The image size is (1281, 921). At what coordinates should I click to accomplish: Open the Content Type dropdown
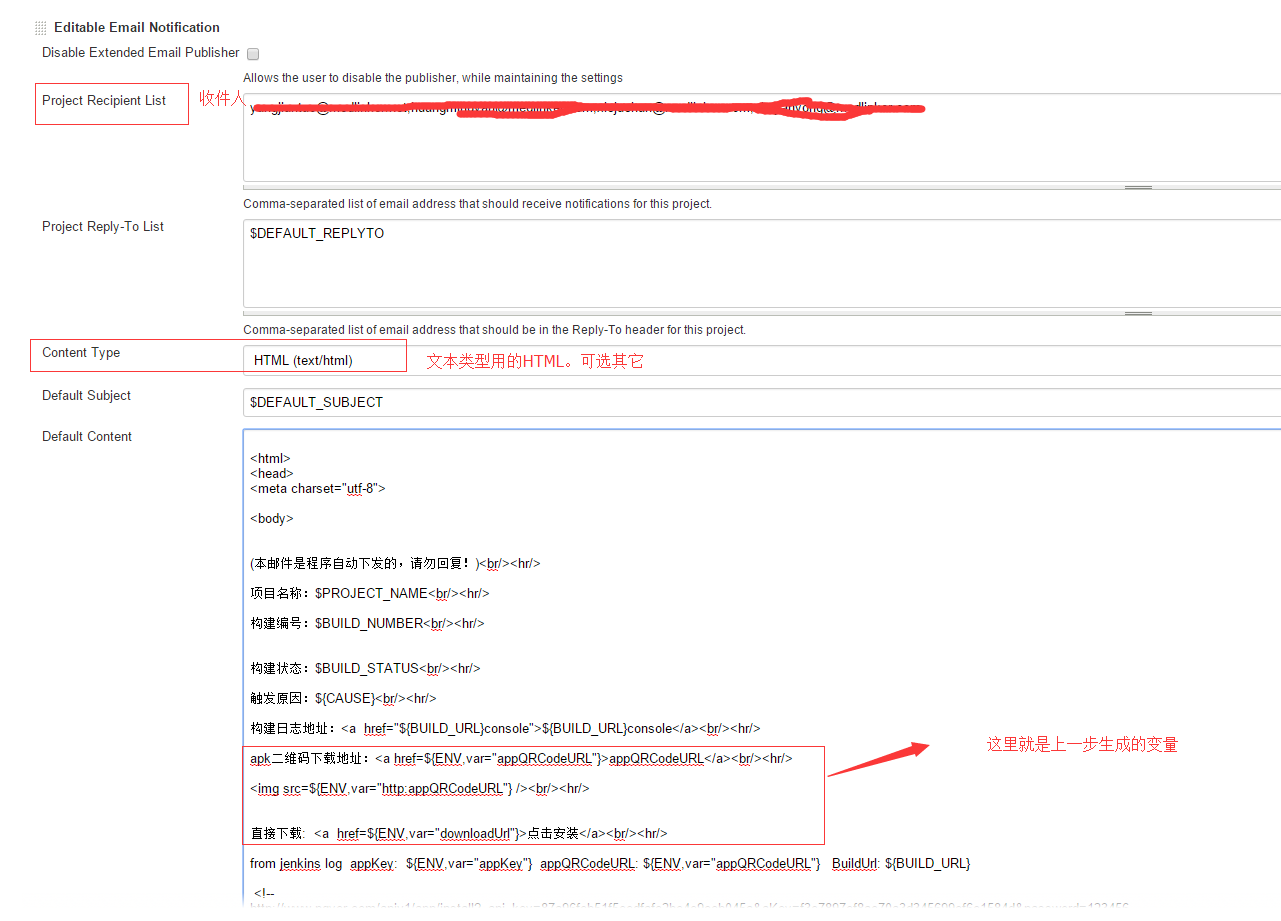coord(762,360)
